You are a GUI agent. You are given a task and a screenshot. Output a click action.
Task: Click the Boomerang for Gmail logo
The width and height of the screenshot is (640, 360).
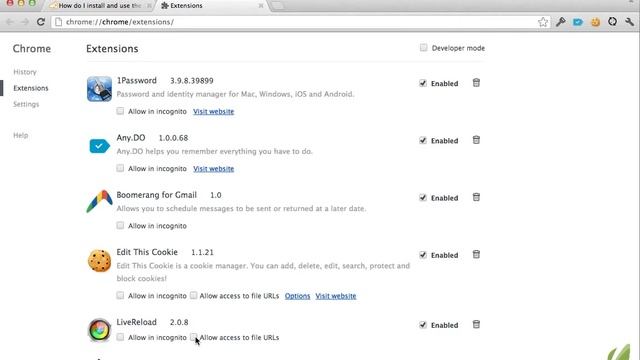pyautogui.click(x=99, y=201)
